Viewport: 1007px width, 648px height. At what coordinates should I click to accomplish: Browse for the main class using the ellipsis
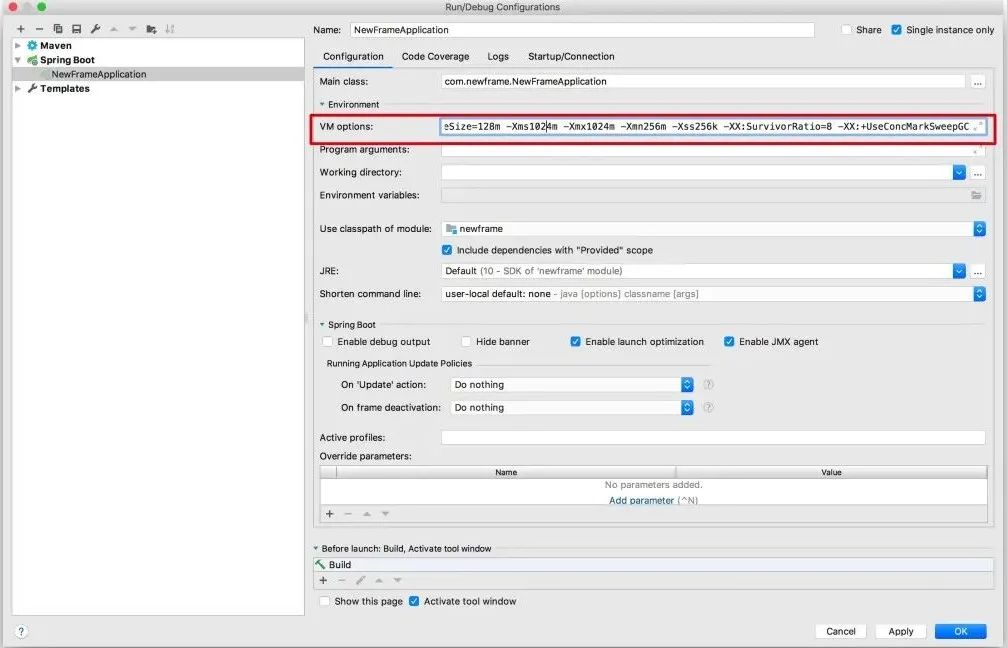(977, 82)
